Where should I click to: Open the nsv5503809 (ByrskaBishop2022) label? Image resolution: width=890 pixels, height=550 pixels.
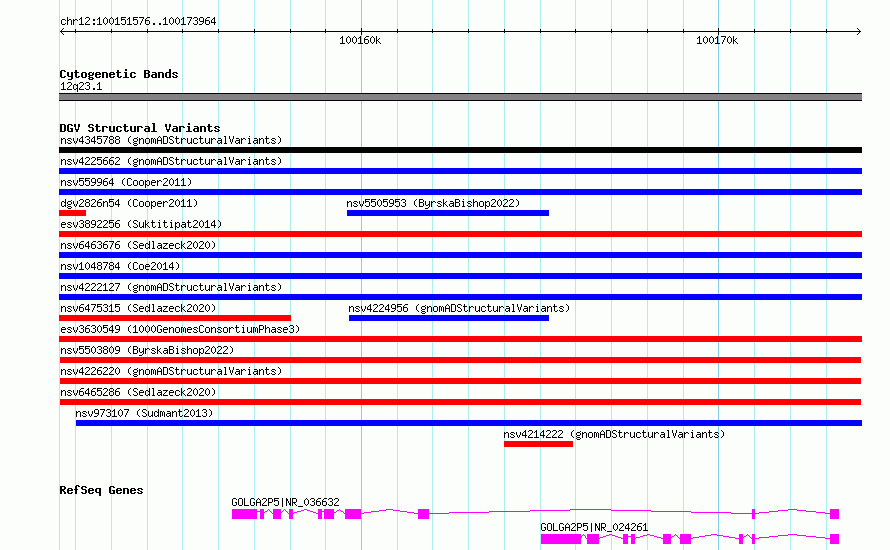(147, 350)
